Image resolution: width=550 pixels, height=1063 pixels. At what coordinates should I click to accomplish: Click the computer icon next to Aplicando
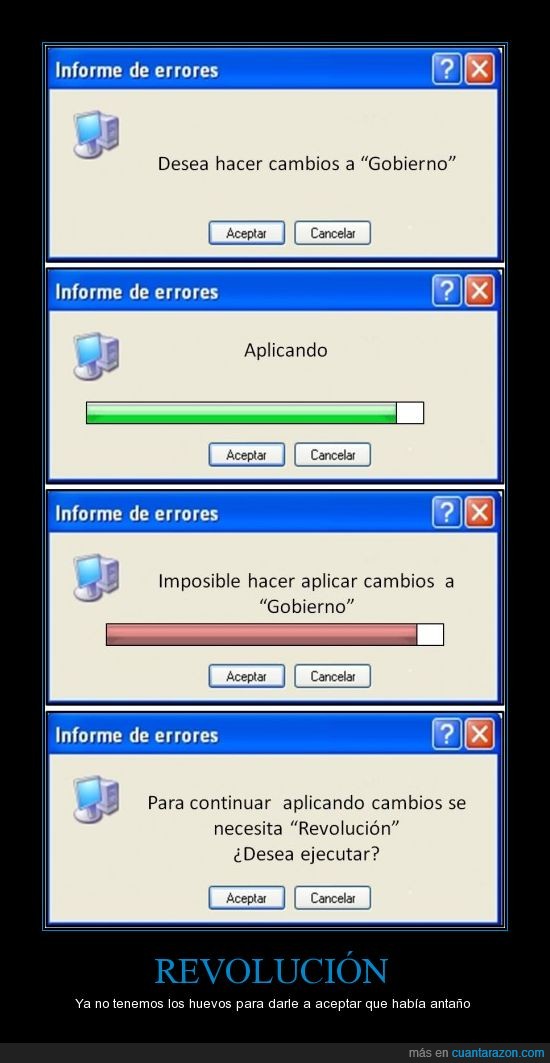[96, 356]
